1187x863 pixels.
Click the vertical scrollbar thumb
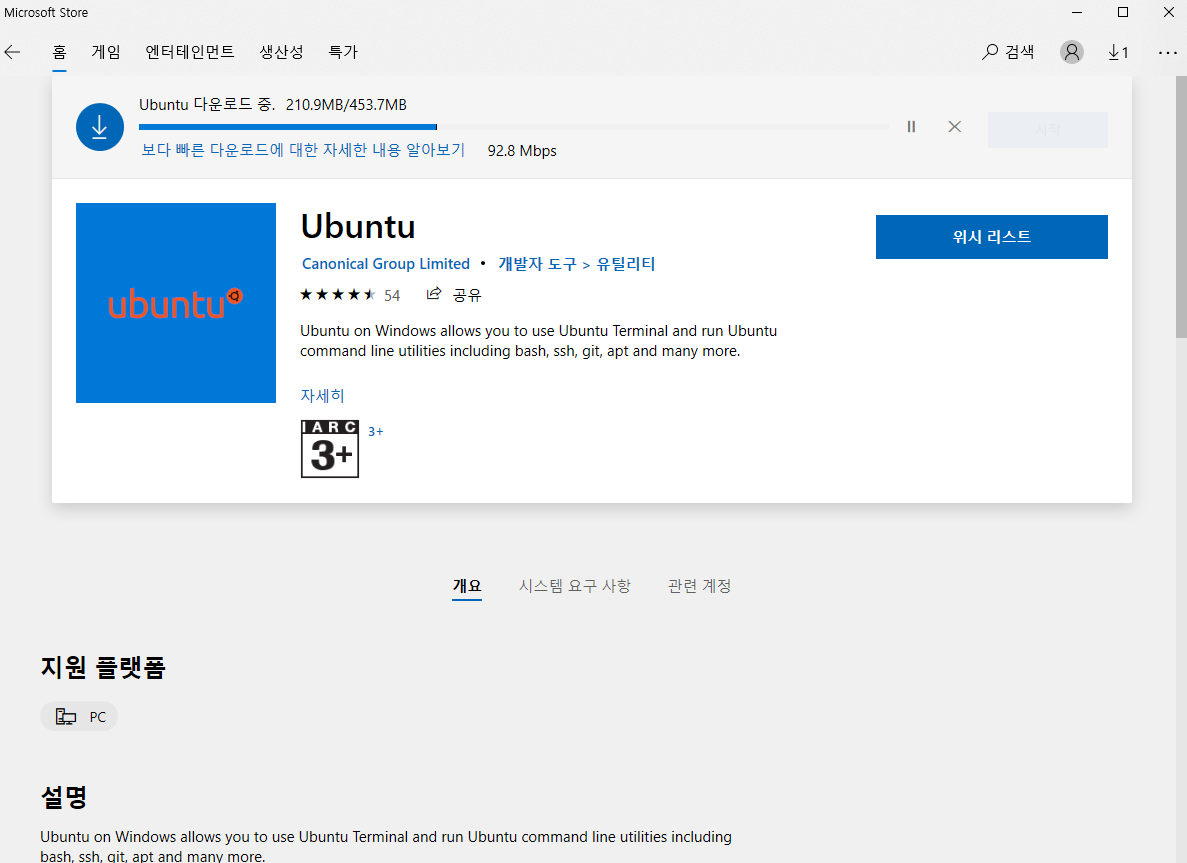point(1181,206)
